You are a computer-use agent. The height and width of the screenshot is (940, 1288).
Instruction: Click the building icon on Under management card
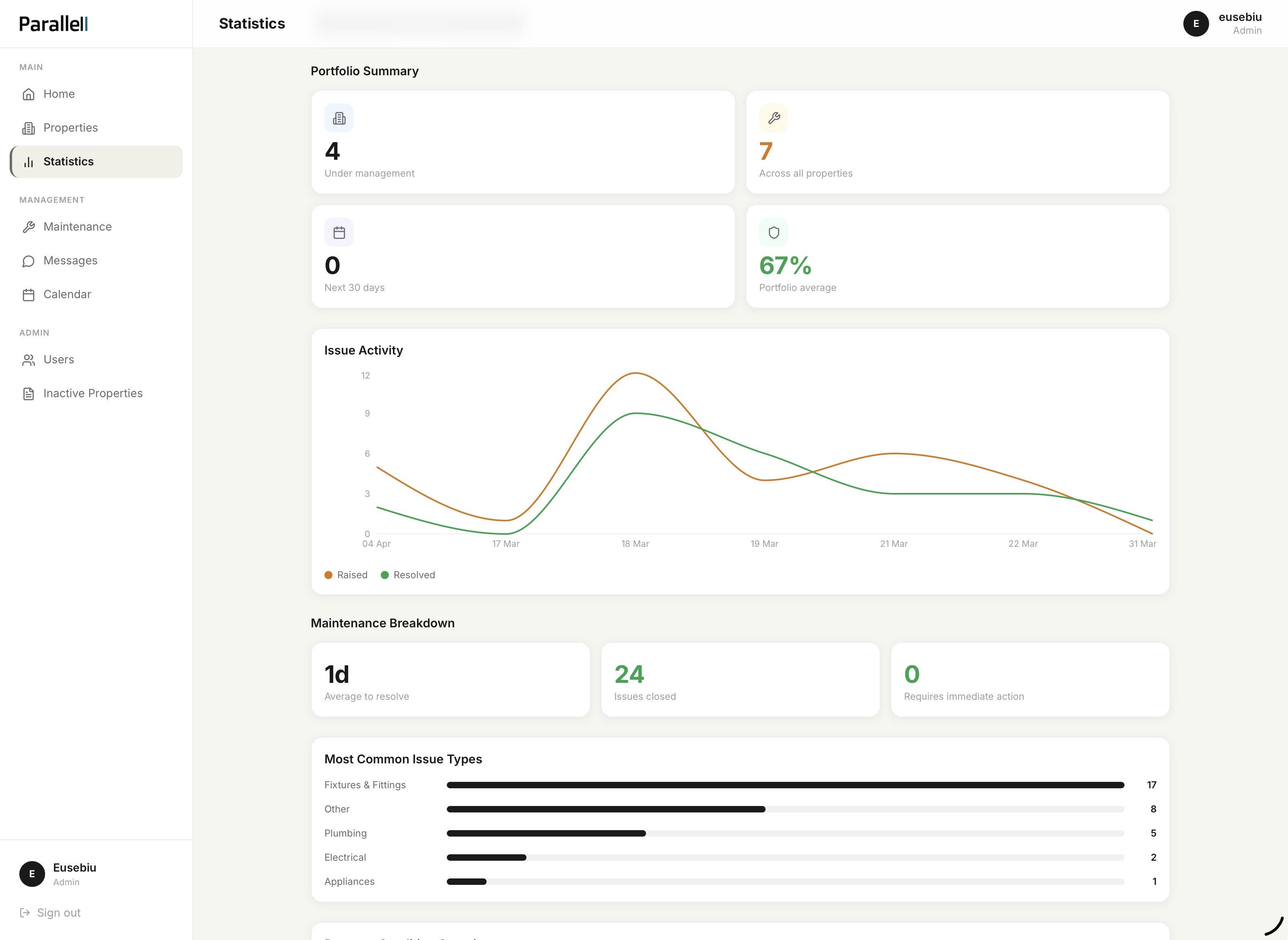pyautogui.click(x=339, y=118)
